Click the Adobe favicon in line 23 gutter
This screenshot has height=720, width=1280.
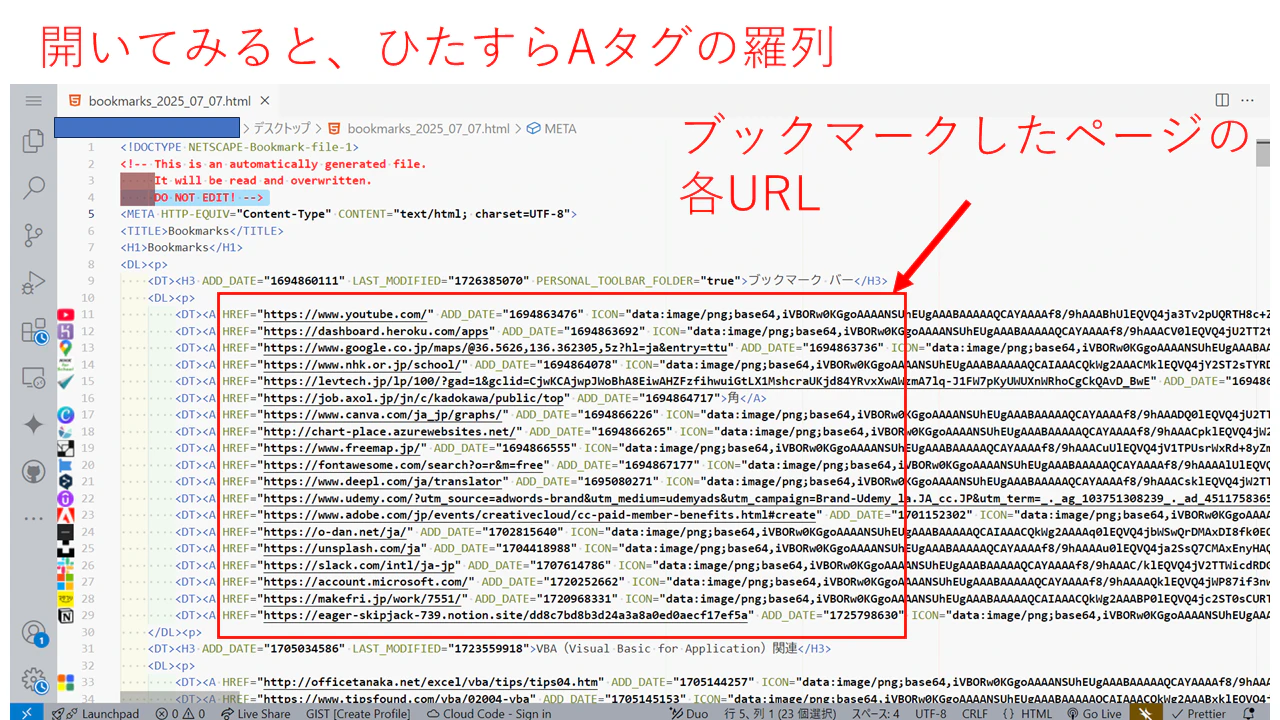point(66,515)
